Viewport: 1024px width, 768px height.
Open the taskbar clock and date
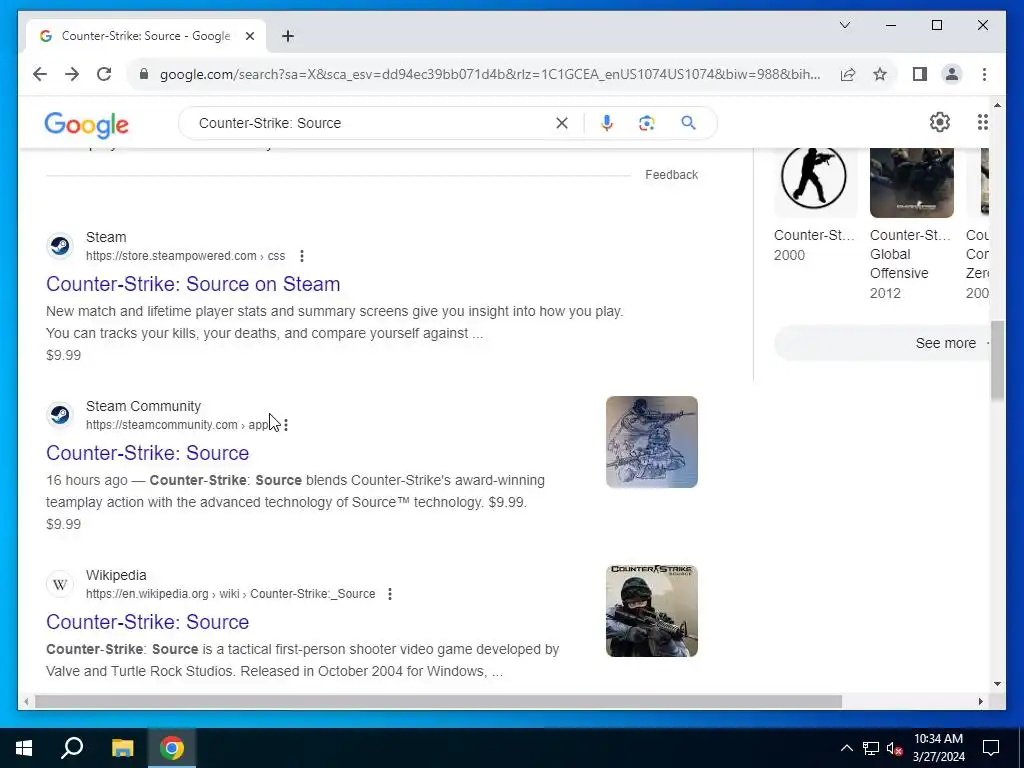click(x=938, y=748)
